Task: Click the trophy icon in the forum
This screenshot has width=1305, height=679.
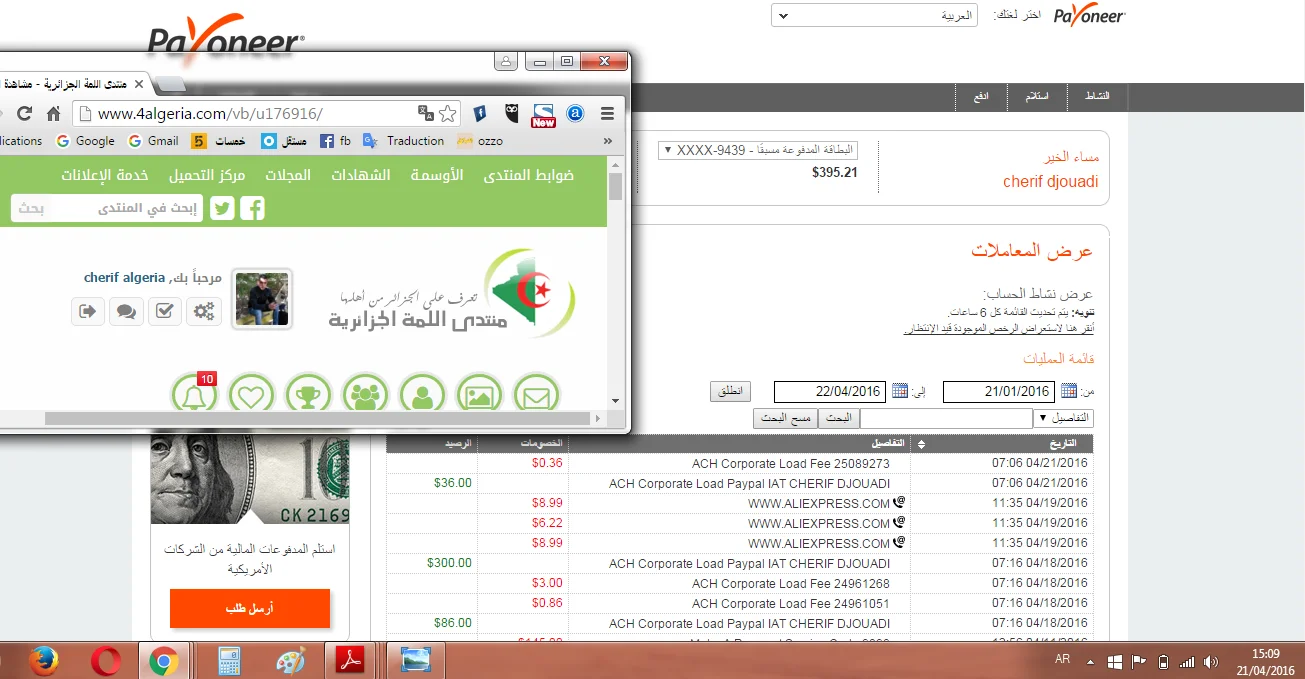Action: tap(308, 395)
